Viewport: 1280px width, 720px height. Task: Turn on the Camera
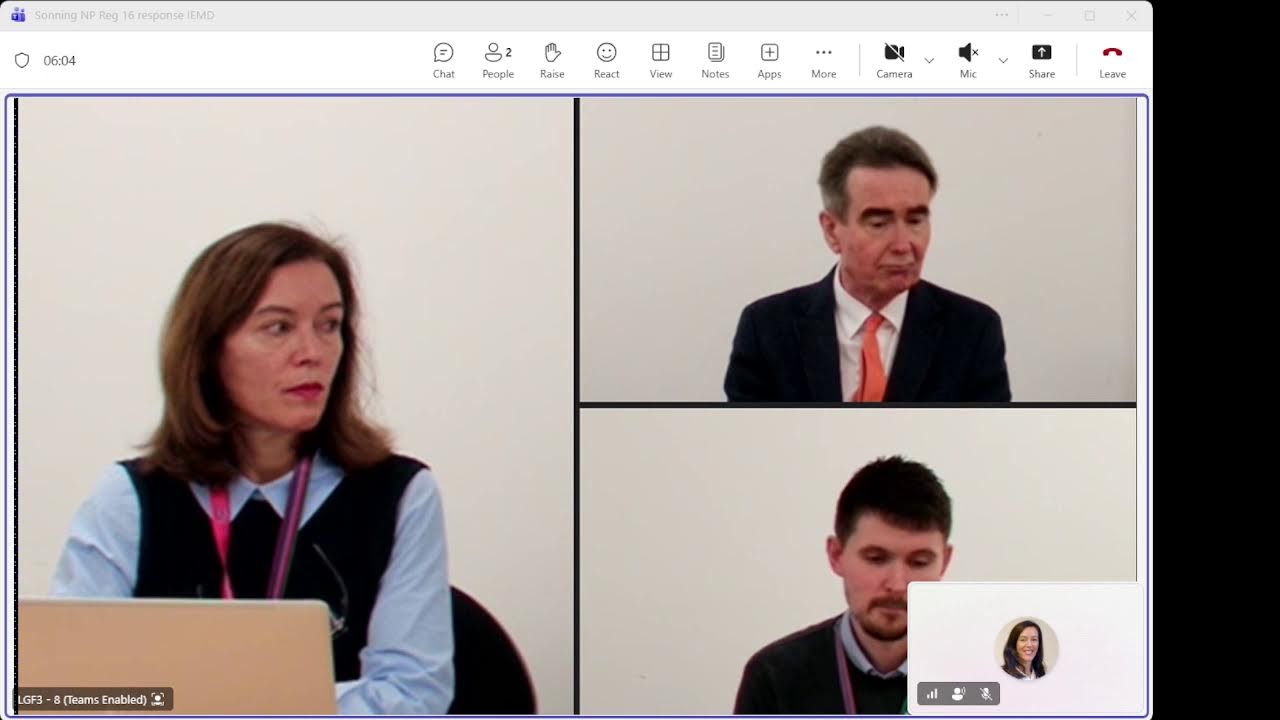click(x=894, y=60)
